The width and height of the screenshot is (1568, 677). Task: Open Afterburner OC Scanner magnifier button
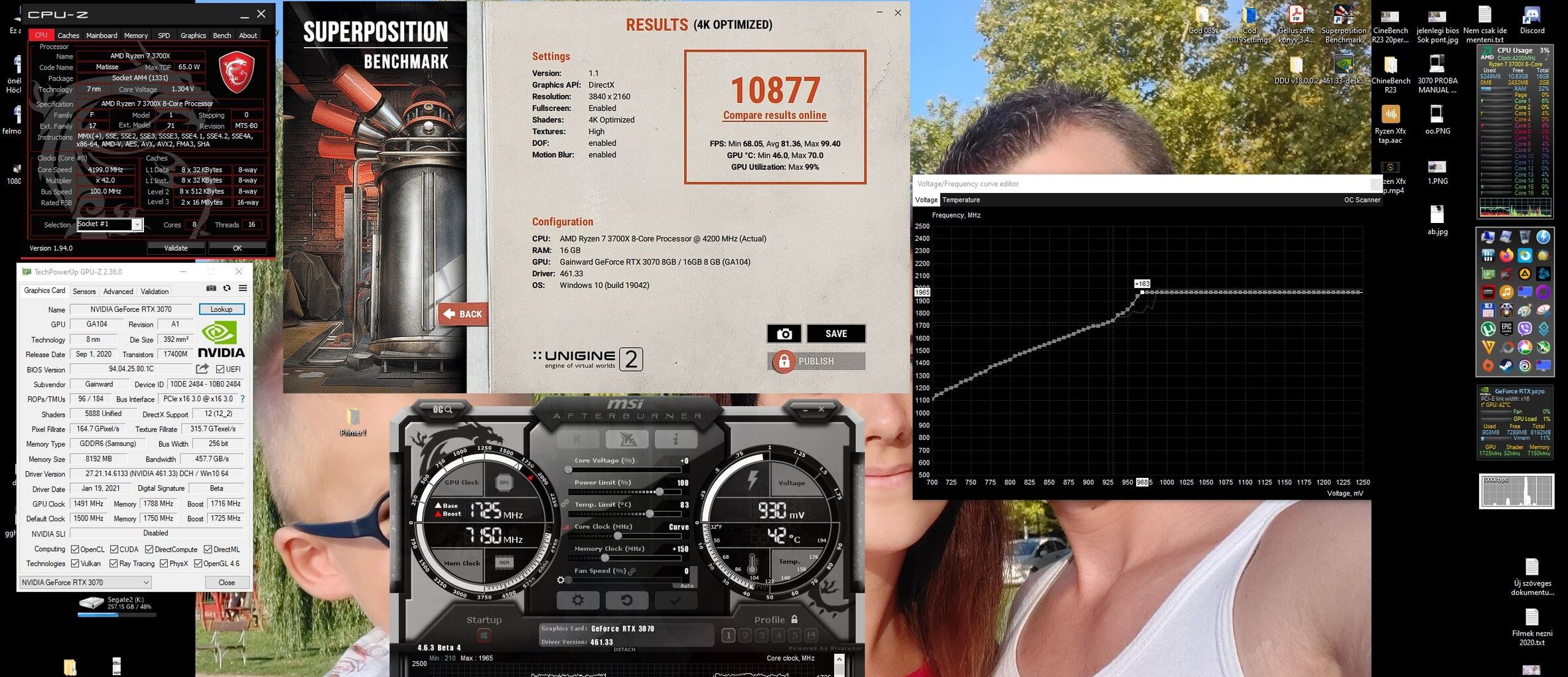tap(443, 410)
